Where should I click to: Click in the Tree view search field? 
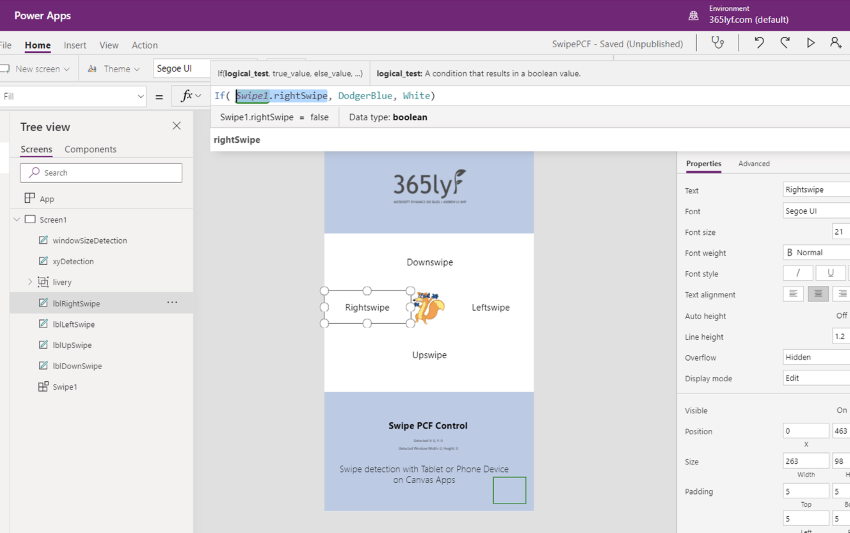point(101,172)
